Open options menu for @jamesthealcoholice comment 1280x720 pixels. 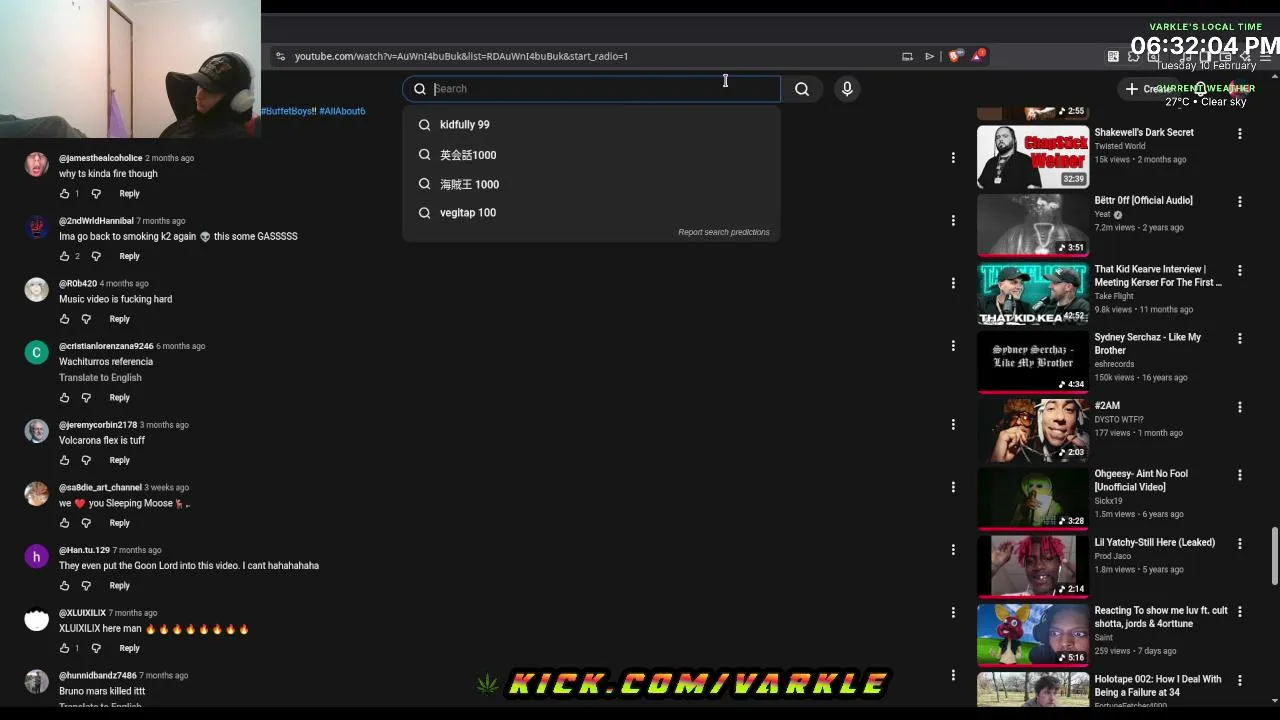point(953,158)
